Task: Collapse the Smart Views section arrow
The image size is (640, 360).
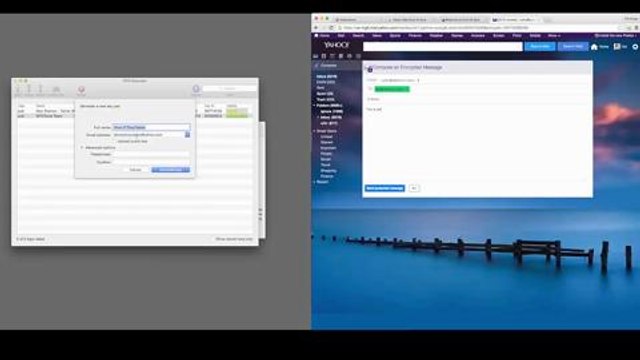Action: [x=314, y=131]
